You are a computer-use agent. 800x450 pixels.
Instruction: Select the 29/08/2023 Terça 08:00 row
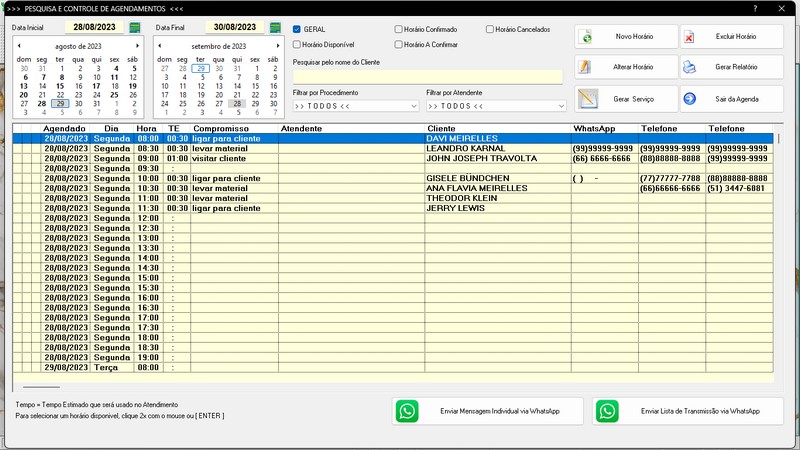click(x=393, y=367)
